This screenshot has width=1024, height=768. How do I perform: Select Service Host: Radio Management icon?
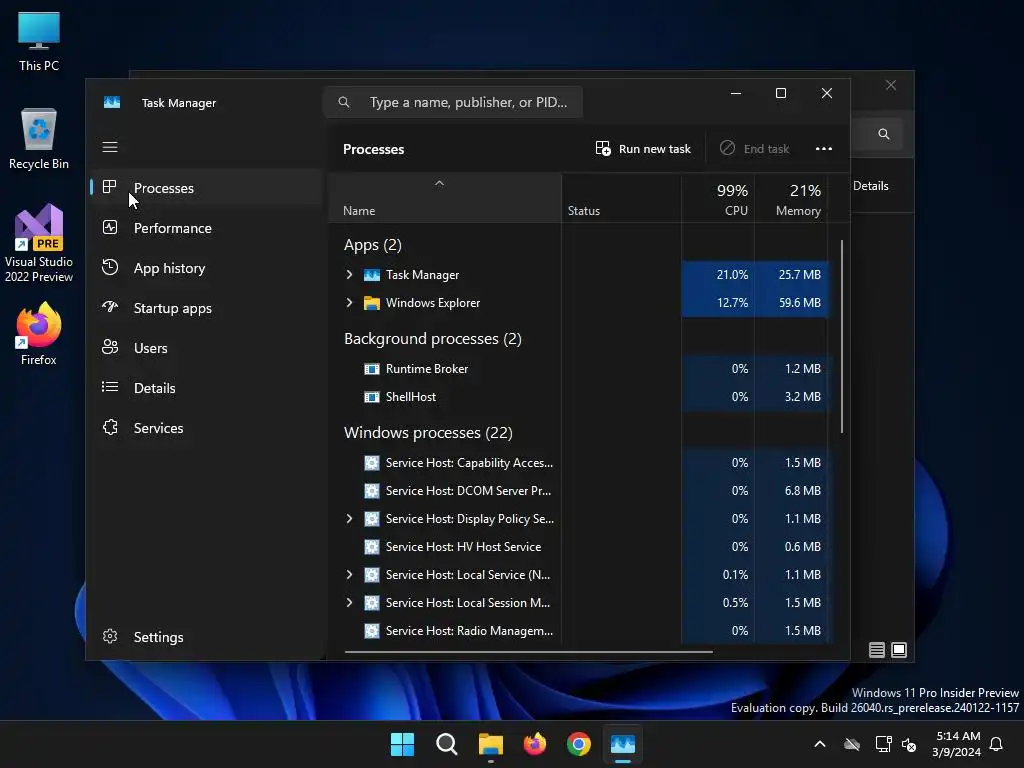coord(372,631)
